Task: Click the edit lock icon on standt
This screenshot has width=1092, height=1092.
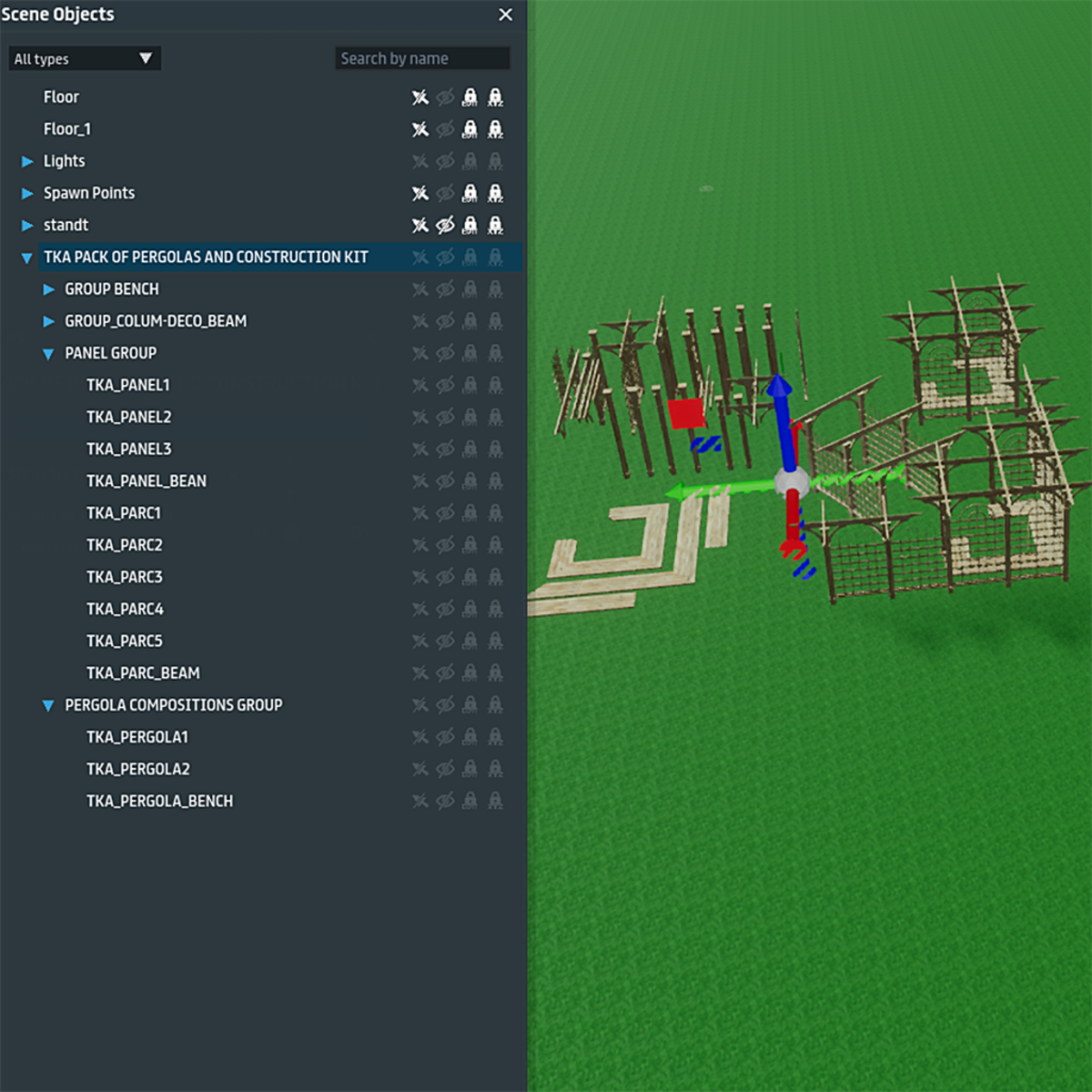Action: click(x=470, y=225)
